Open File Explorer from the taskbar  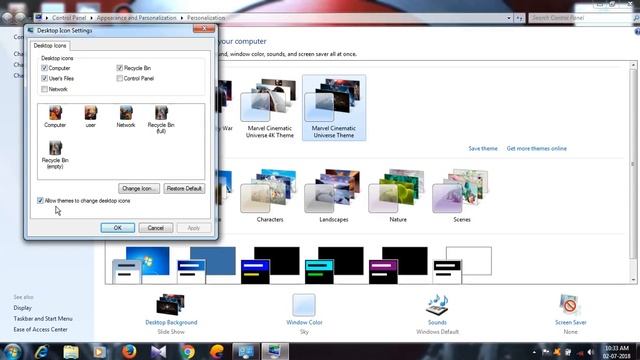pyautogui.click(x=71, y=351)
